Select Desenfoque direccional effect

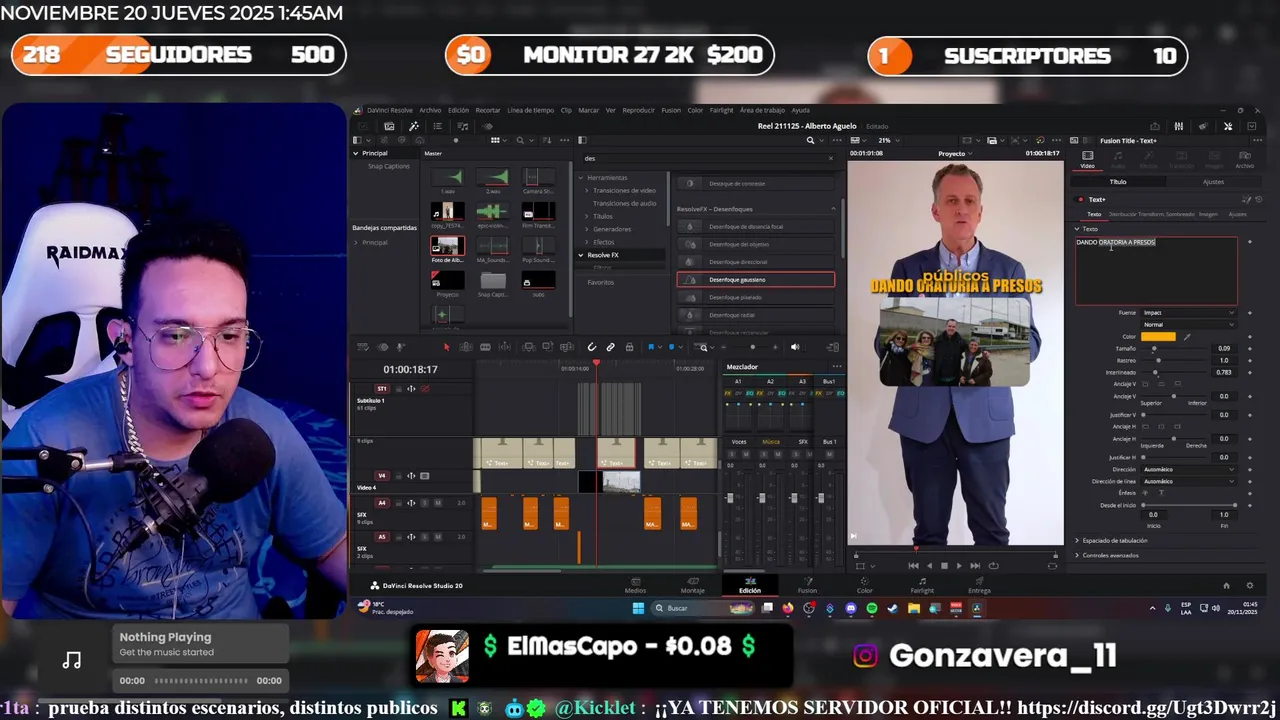[755, 262]
